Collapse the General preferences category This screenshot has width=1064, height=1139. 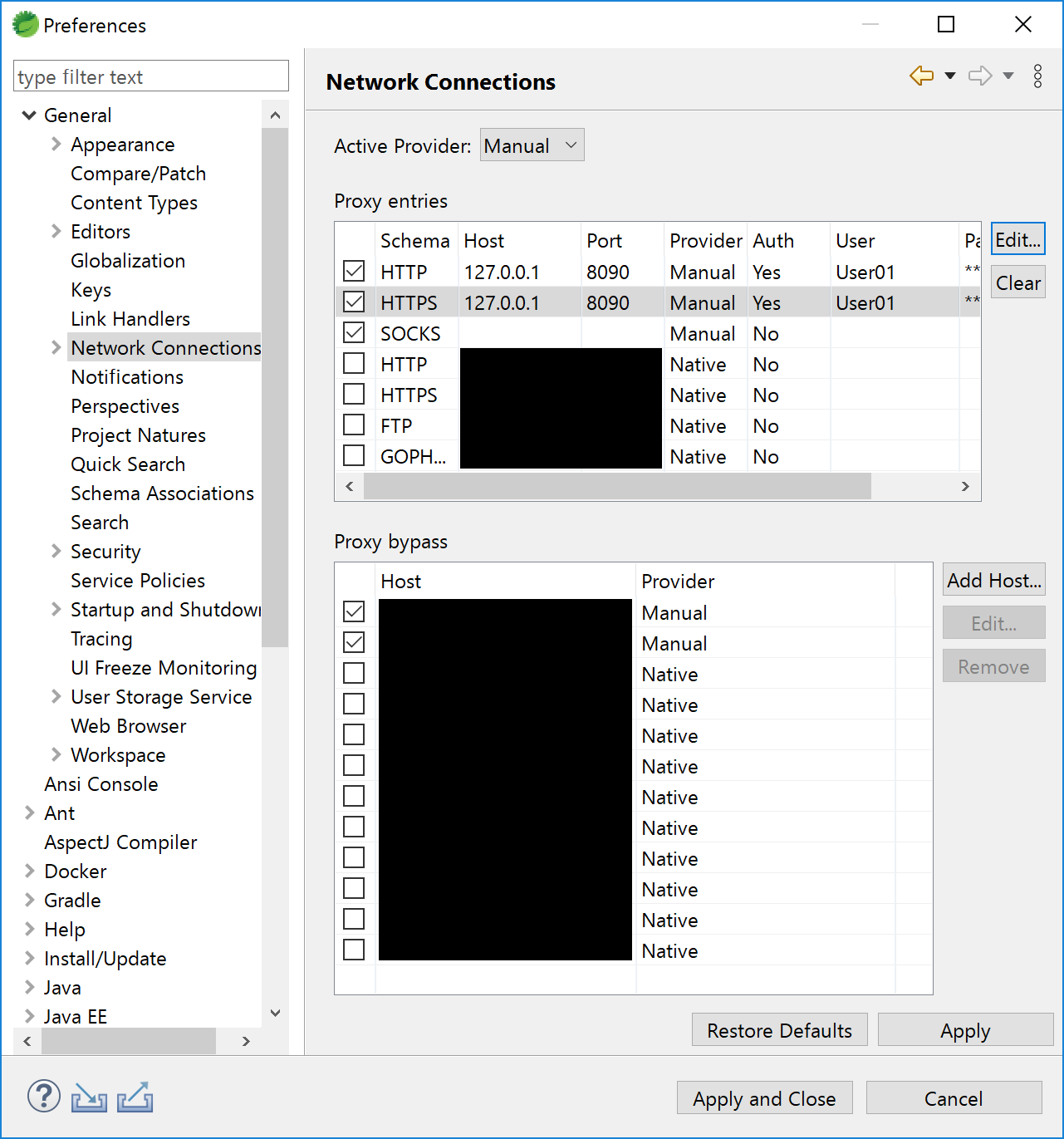point(29,115)
